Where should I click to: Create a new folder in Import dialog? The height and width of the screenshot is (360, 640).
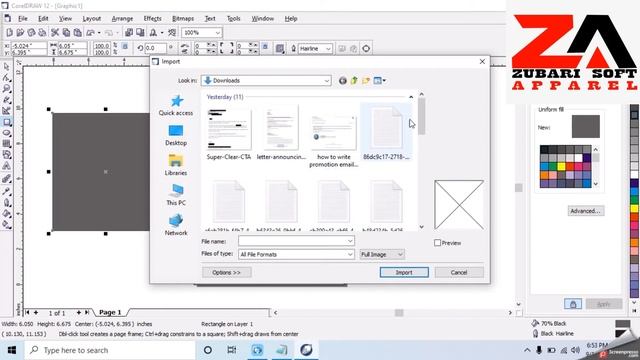[366, 81]
